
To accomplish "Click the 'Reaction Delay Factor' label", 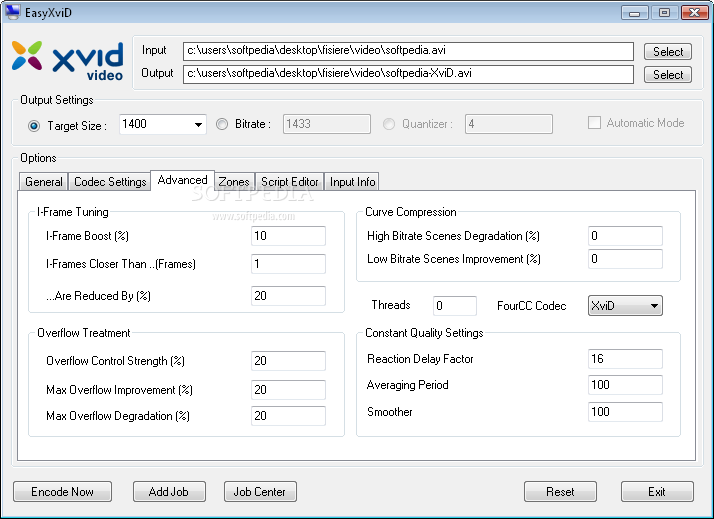I will (420, 359).
